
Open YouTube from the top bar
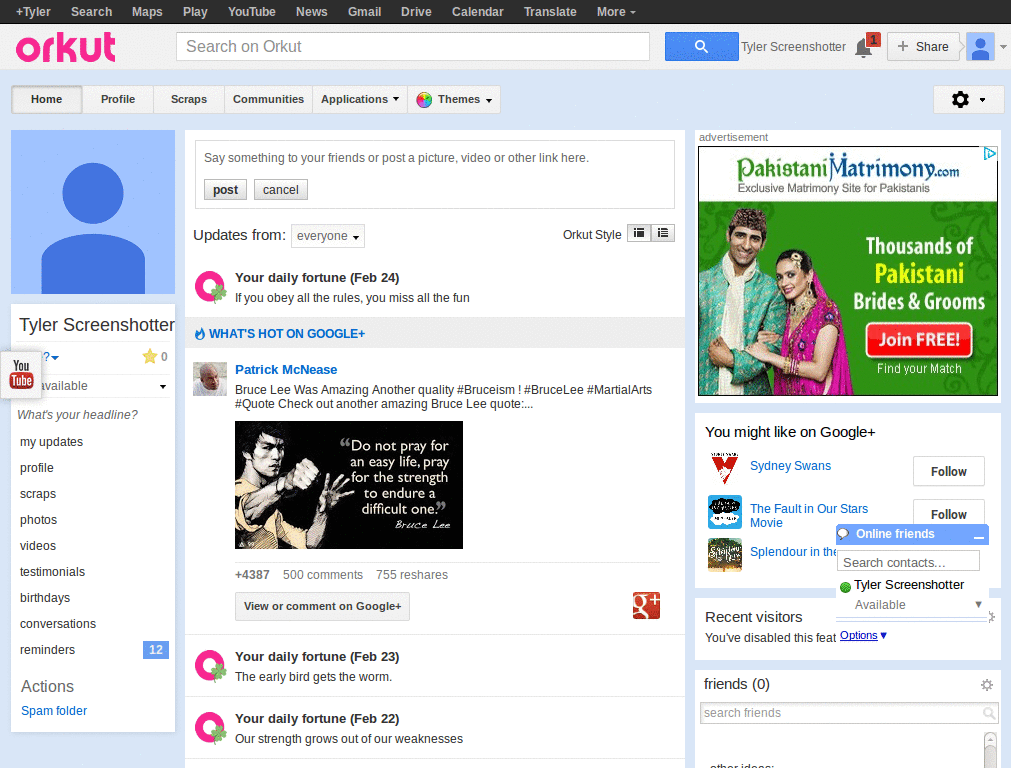(x=251, y=12)
